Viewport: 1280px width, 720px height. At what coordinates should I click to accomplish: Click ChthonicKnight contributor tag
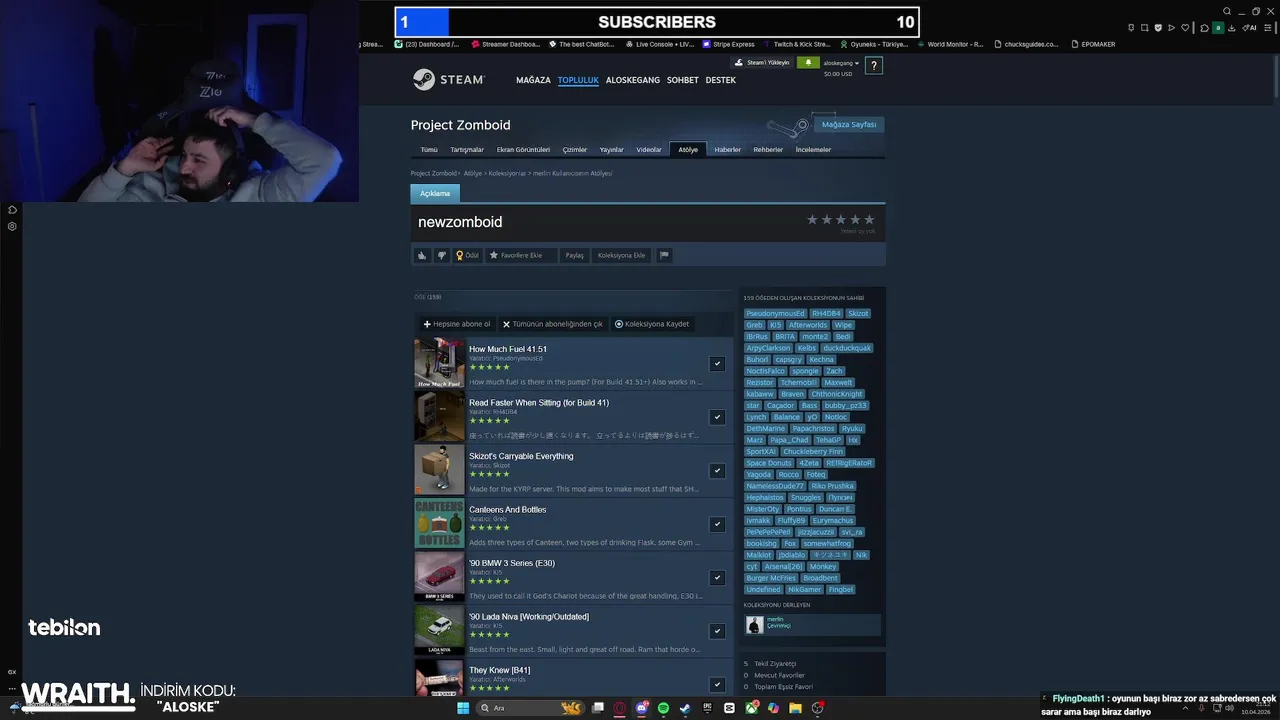tap(837, 394)
